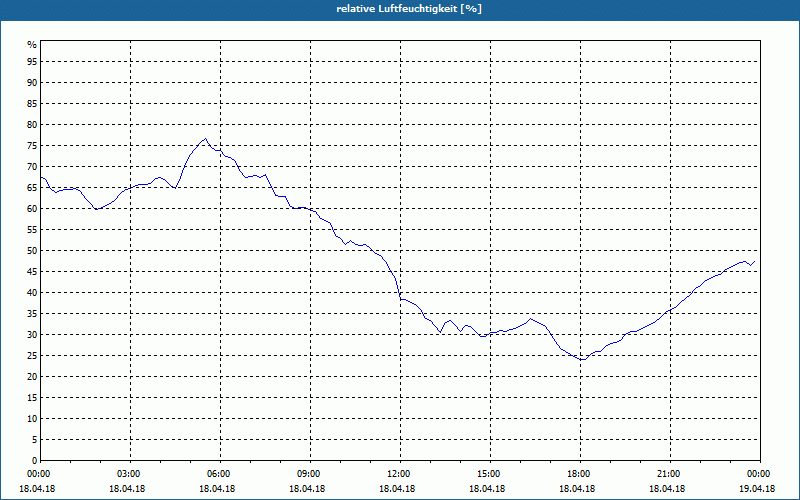Click the "18.04.18" date beneath 15:00
800x500 pixels.
click(x=487, y=489)
